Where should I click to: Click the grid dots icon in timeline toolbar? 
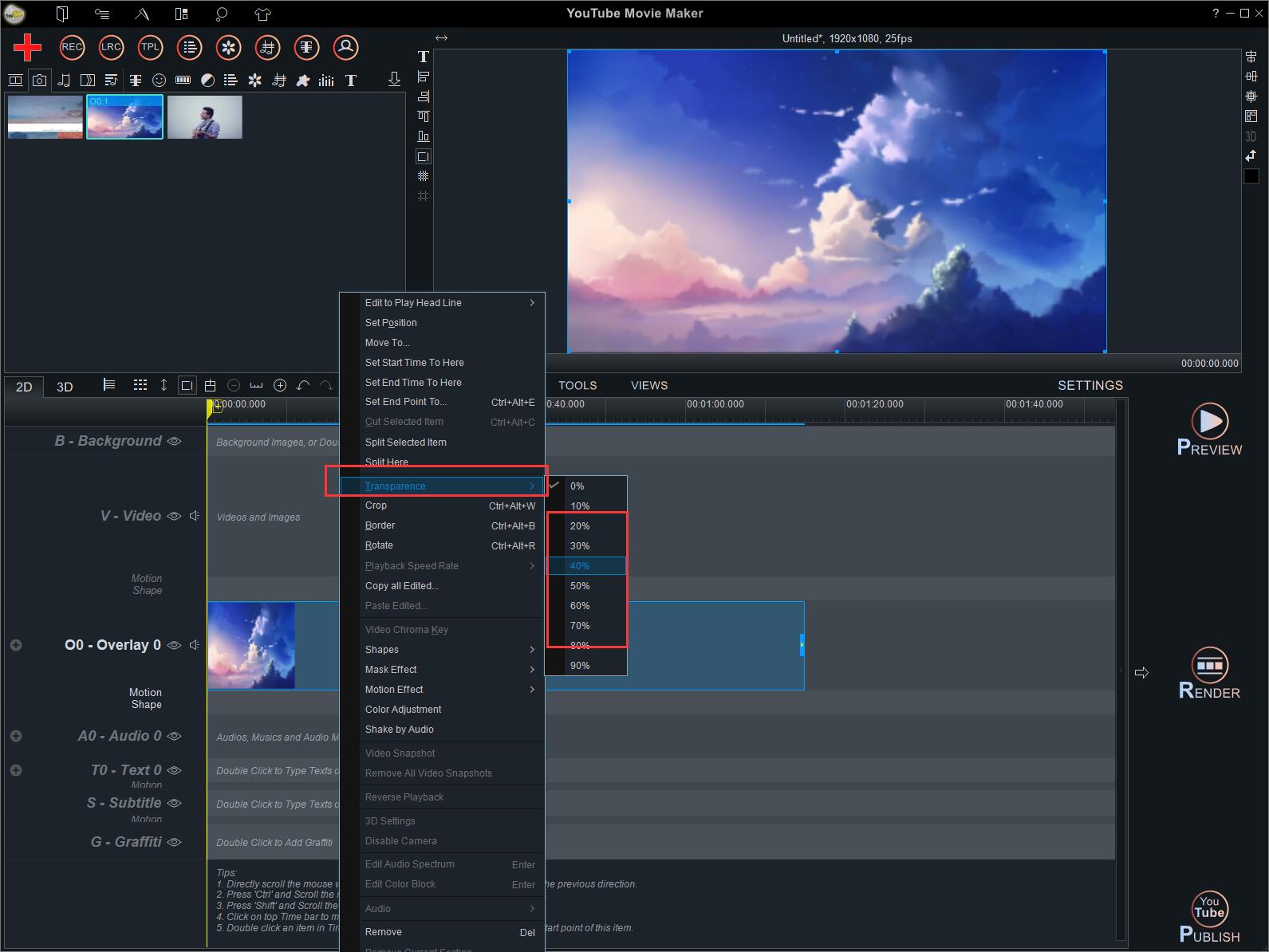[140, 385]
